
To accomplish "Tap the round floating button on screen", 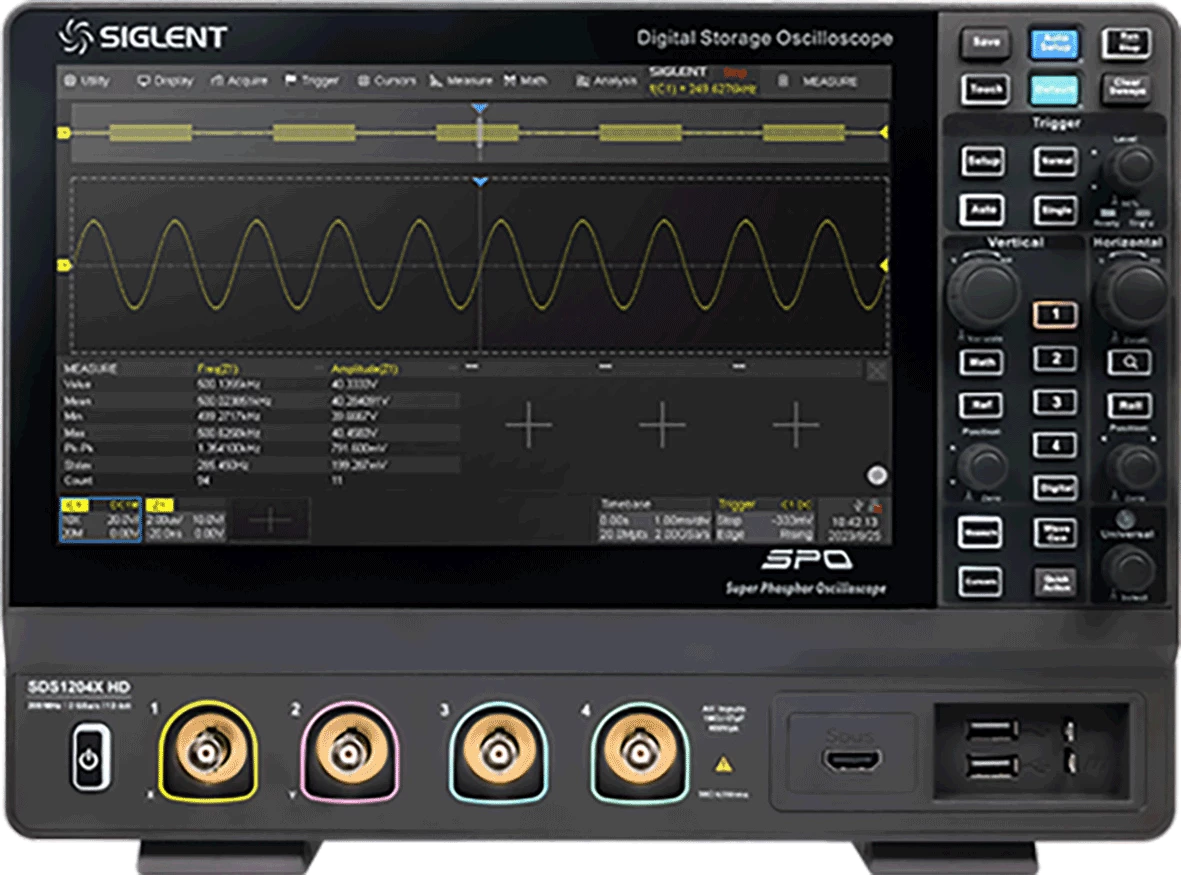I will pos(877,476).
